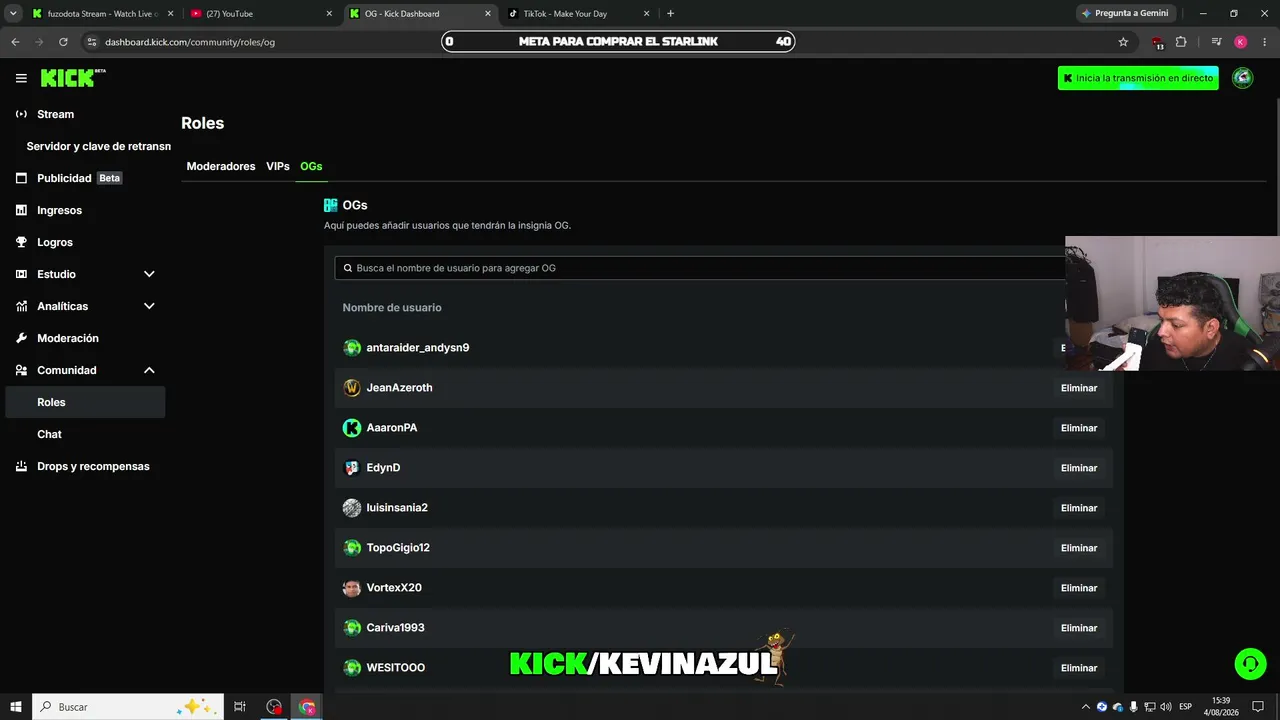Click username TopoGigio12
Viewport: 1280px width, 720px height.
click(398, 548)
